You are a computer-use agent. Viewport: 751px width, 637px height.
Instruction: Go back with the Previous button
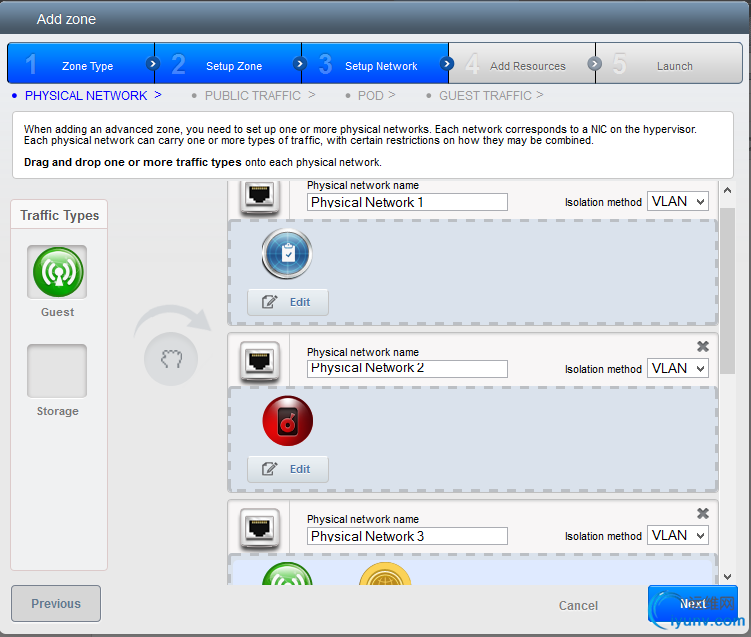coord(56,603)
